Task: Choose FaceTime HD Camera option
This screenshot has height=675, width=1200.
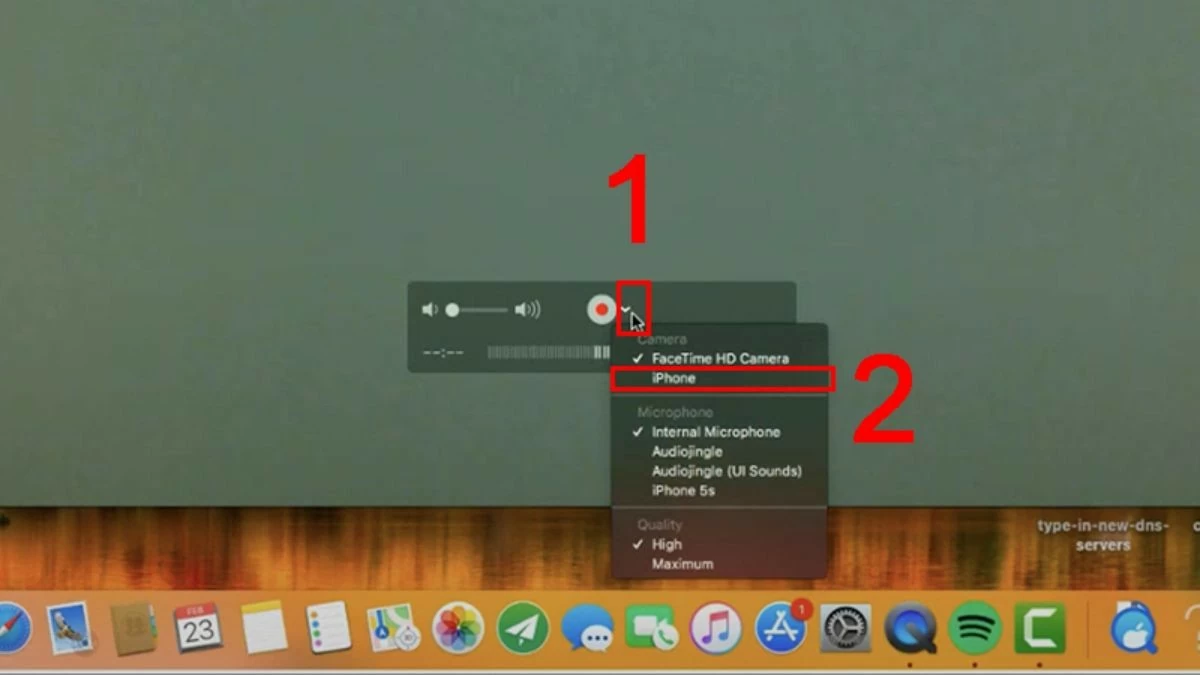Action: pos(720,358)
